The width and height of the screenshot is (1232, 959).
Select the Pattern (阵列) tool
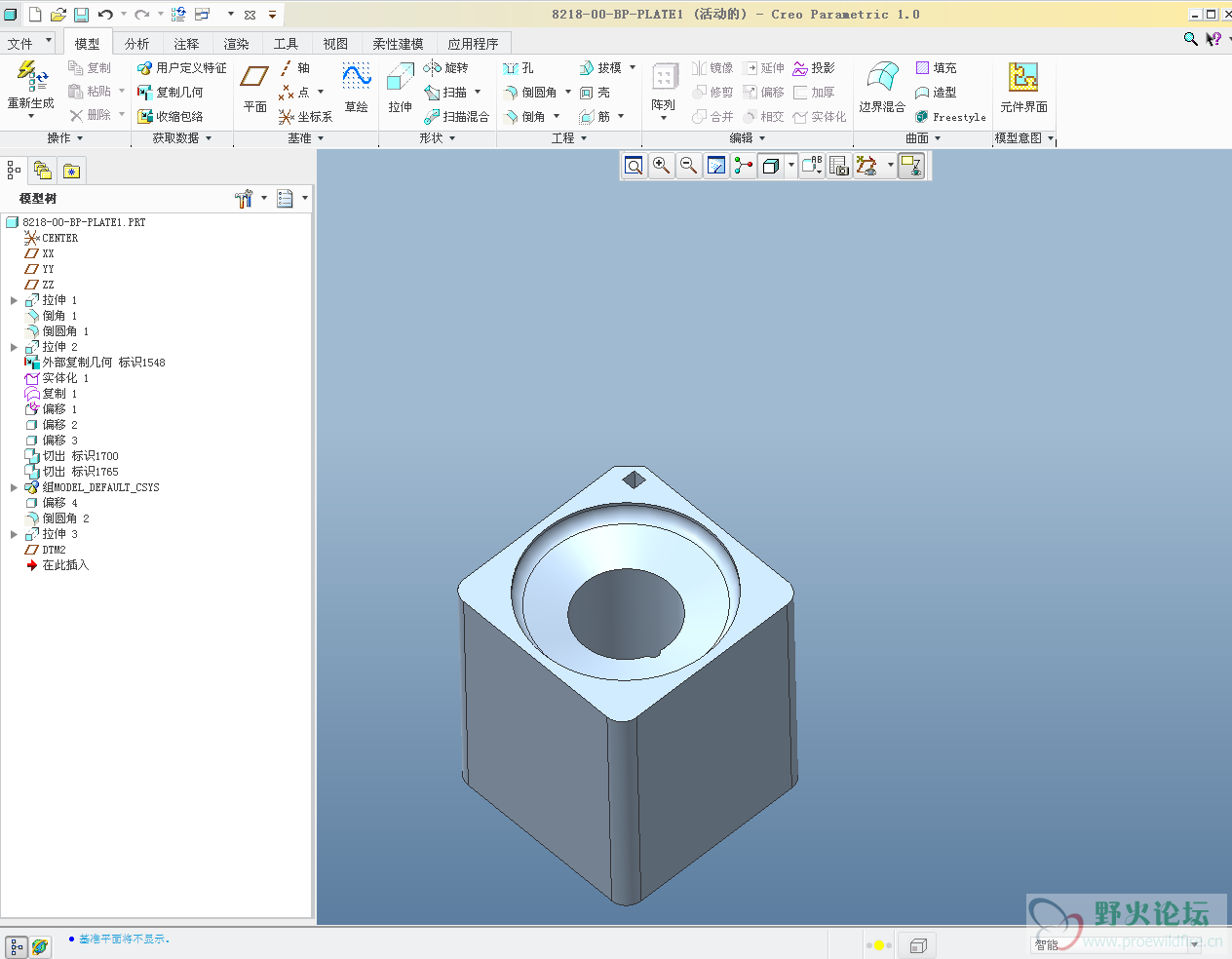pyautogui.click(x=664, y=91)
